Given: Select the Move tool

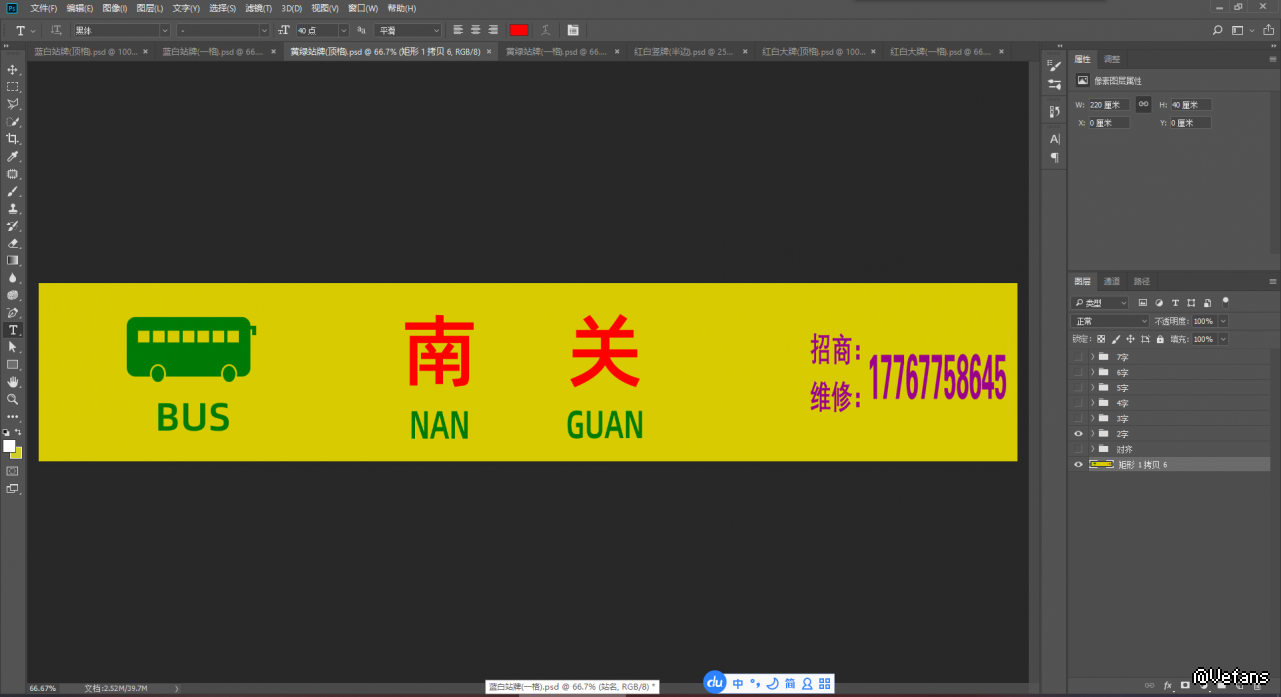Looking at the screenshot, I should [x=13, y=70].
